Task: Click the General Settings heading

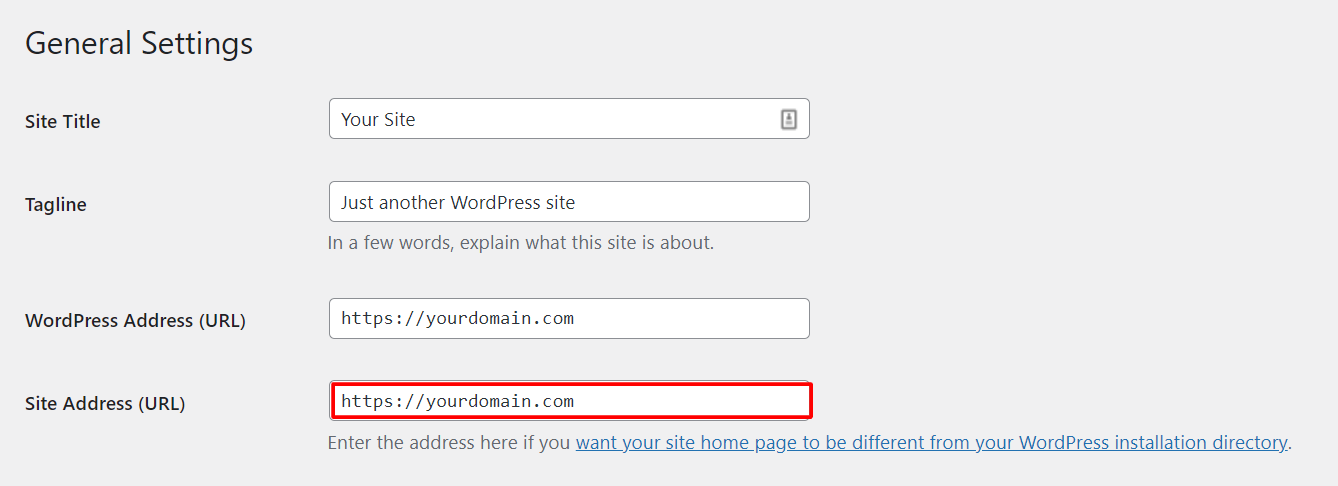Action: pyautogui.click(x=139, y=44)
